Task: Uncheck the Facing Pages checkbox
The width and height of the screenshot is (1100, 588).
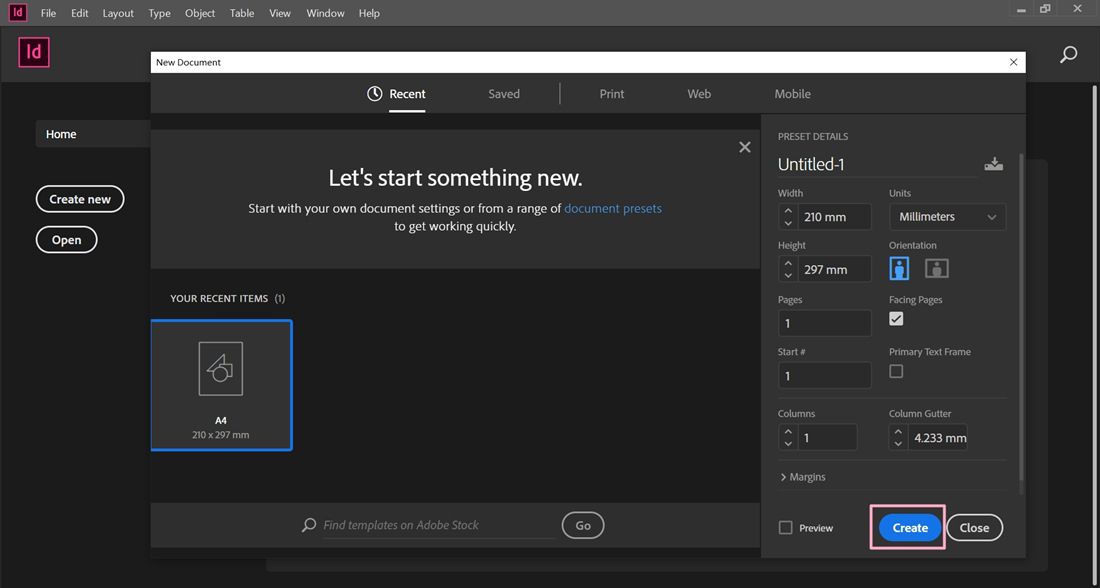Action: pos(896,318)
